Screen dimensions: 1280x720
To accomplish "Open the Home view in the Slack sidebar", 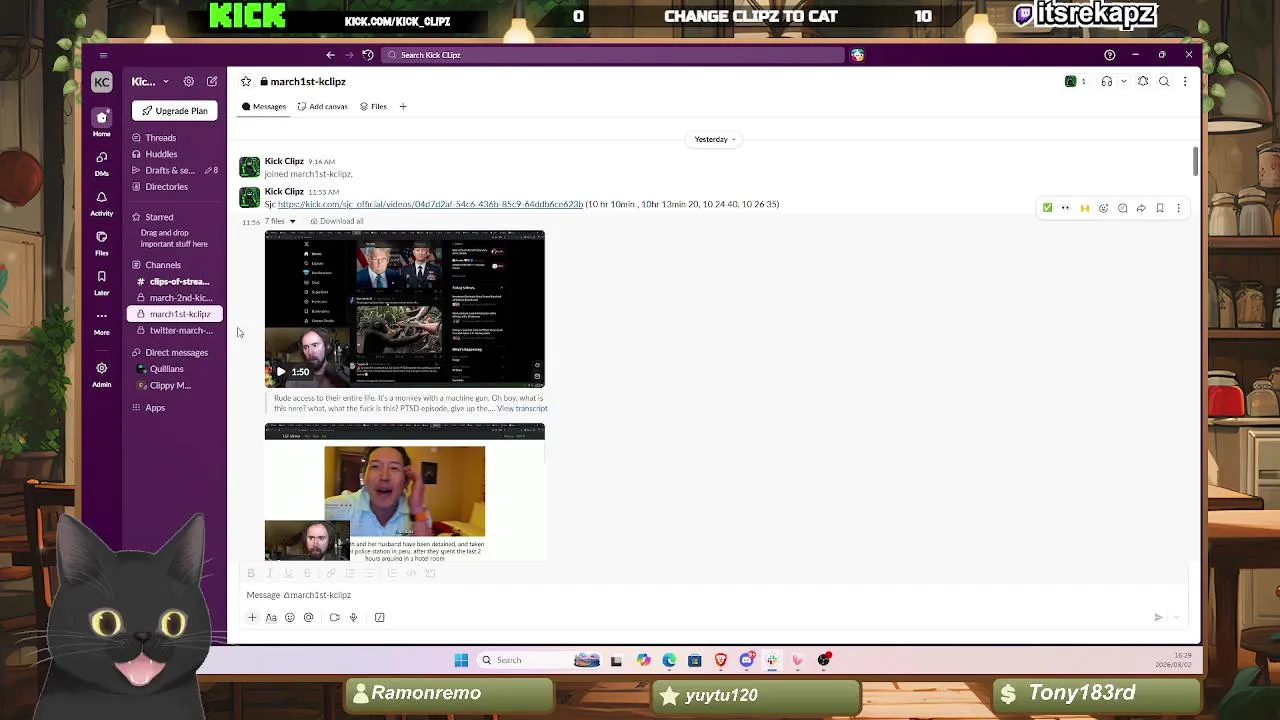I will tap(101, 122).
